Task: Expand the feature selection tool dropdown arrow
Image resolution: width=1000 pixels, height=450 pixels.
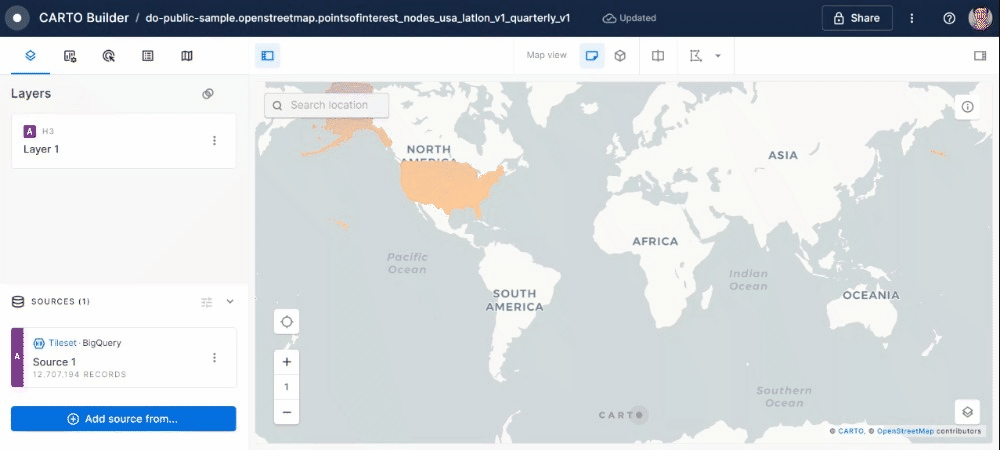Action: 718,56
